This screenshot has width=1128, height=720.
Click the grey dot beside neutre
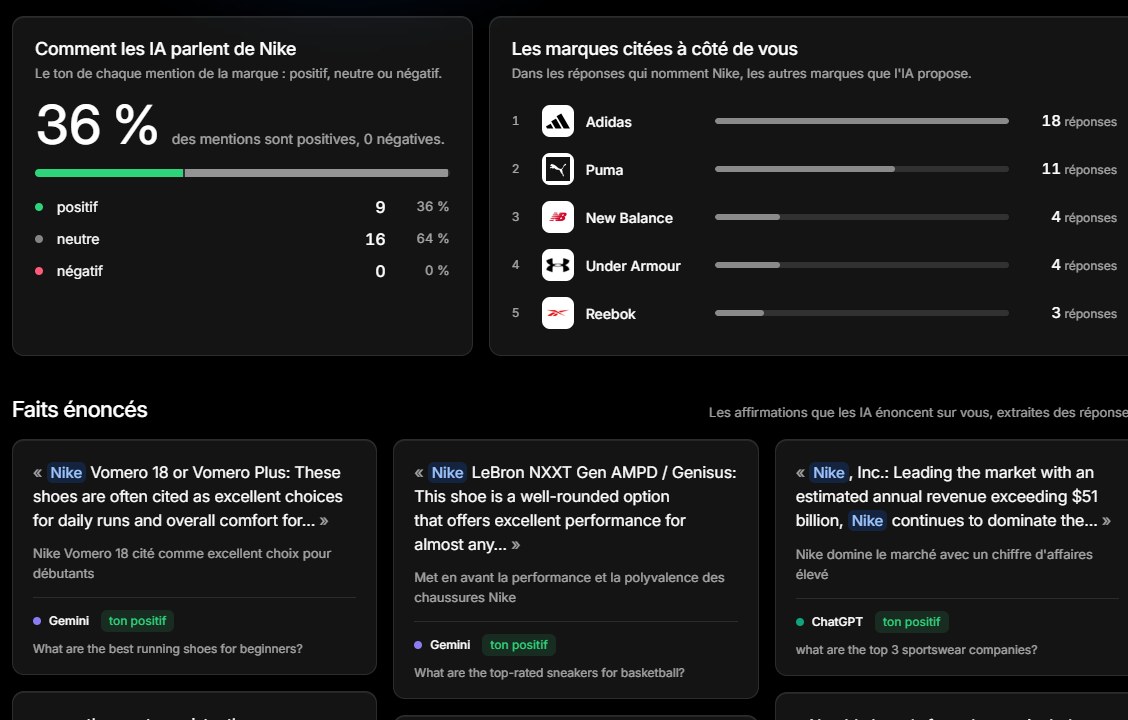coord(39,239)
